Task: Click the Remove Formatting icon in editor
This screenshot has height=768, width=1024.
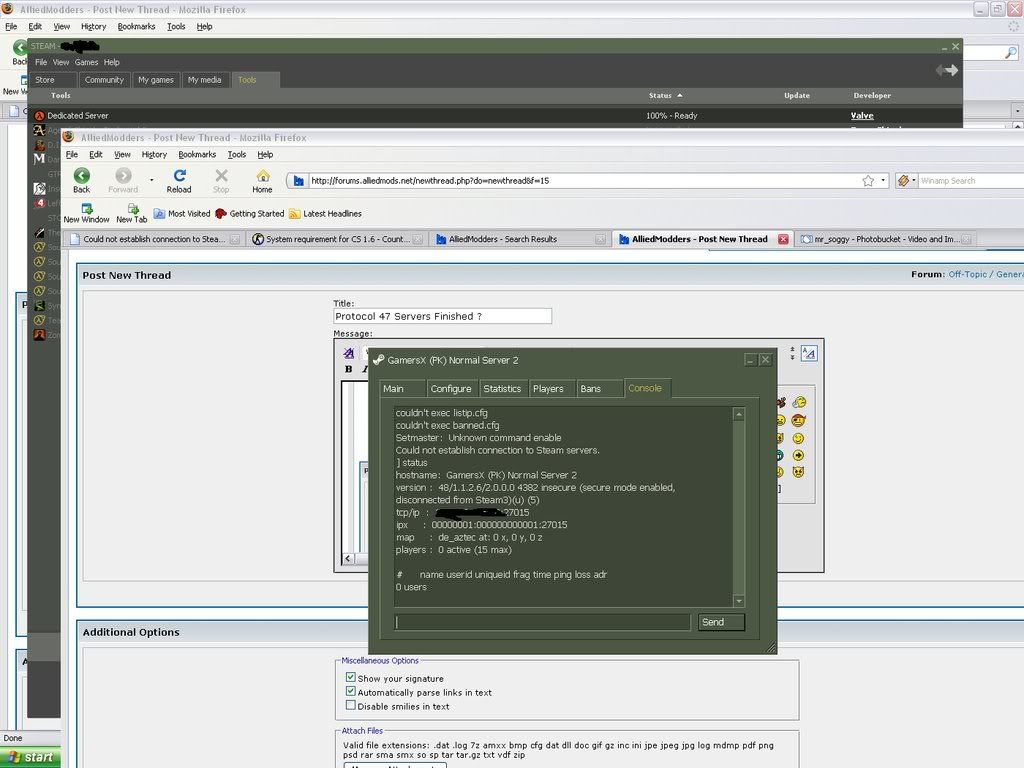Action: coord(349,353)
